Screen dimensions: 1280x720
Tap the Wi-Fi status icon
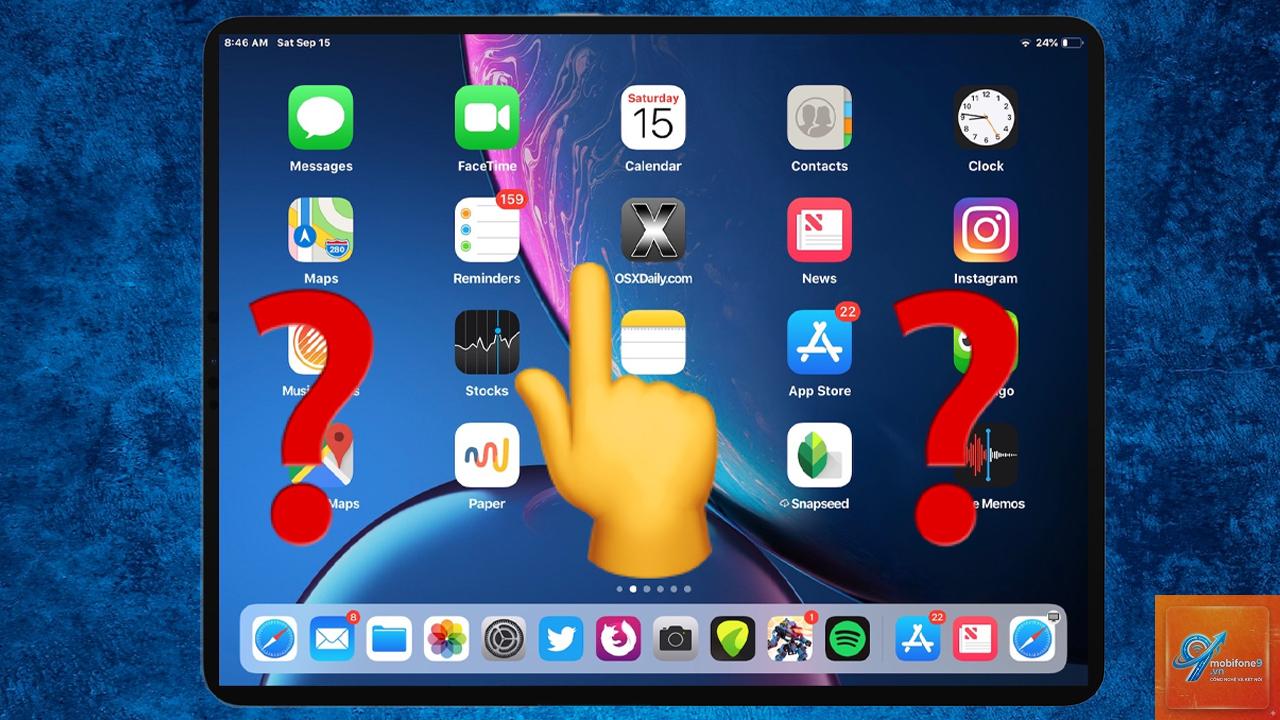tap(1025, 43)
